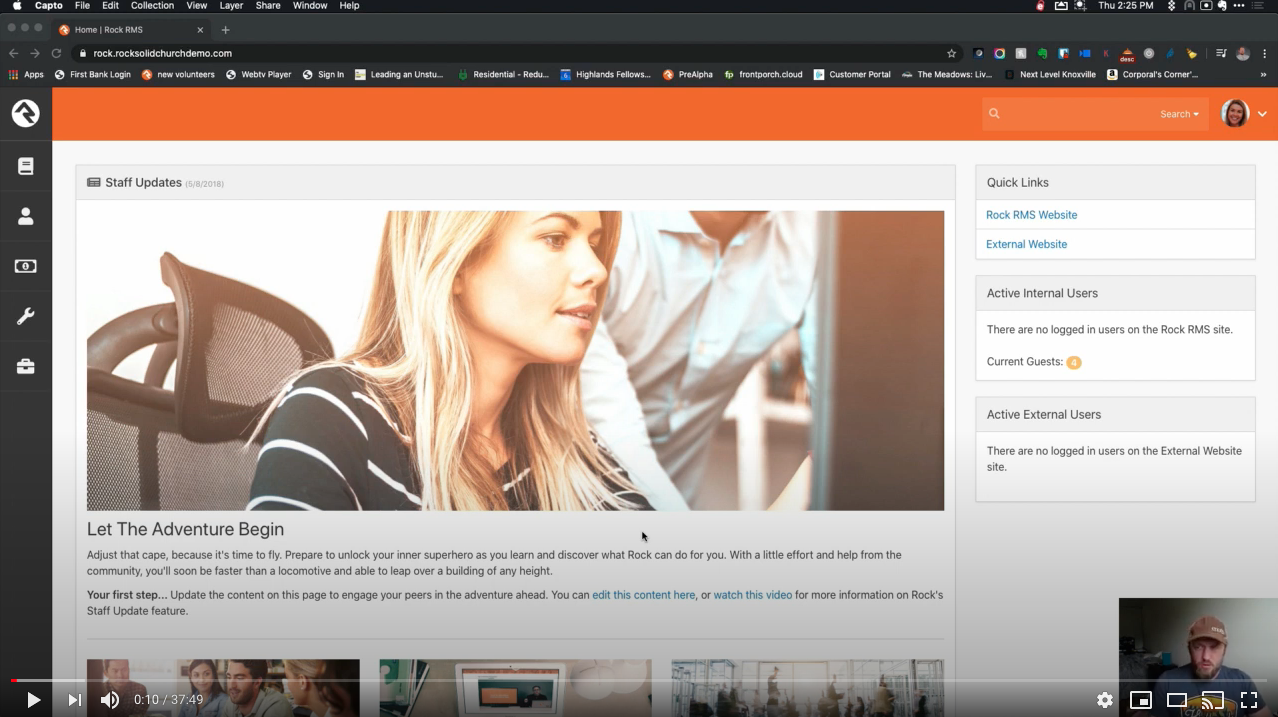This screenshot has height=717, width=1278.
Task: Expand the user profile chevron menu
Action: pyautogui.click(x=1262, y=114)
